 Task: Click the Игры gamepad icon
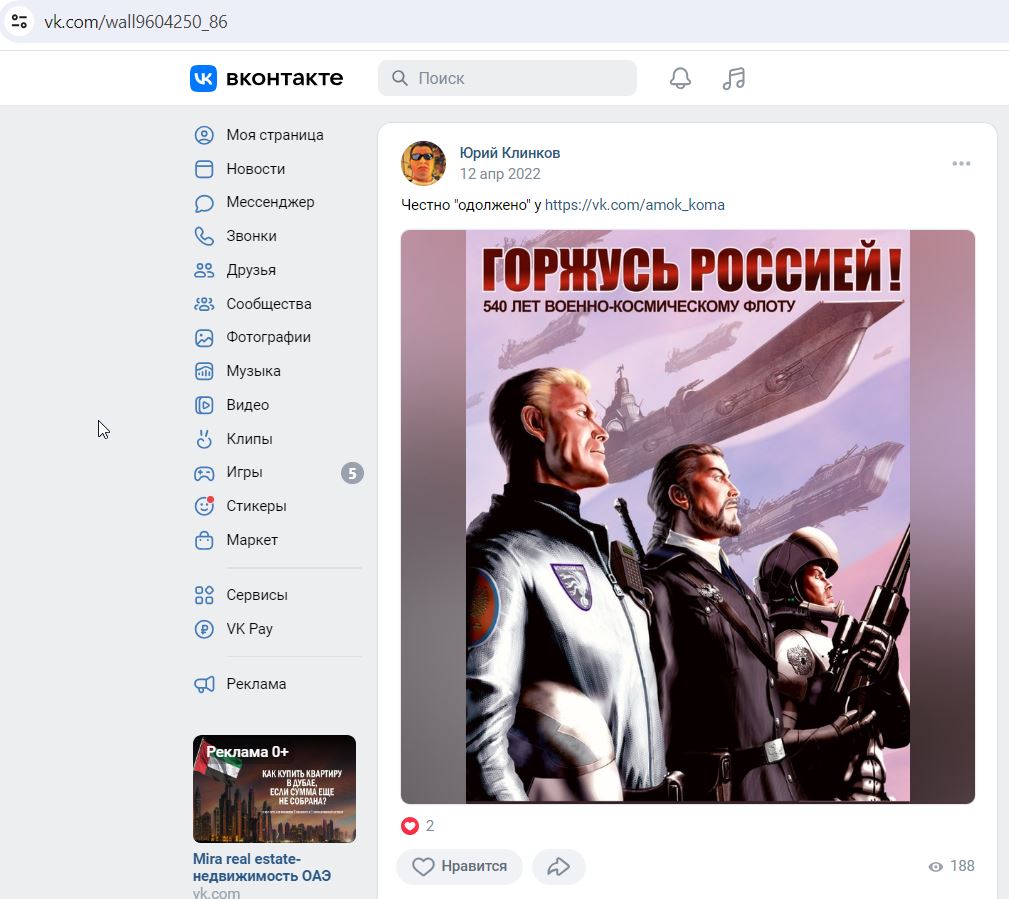pos(204,474)
